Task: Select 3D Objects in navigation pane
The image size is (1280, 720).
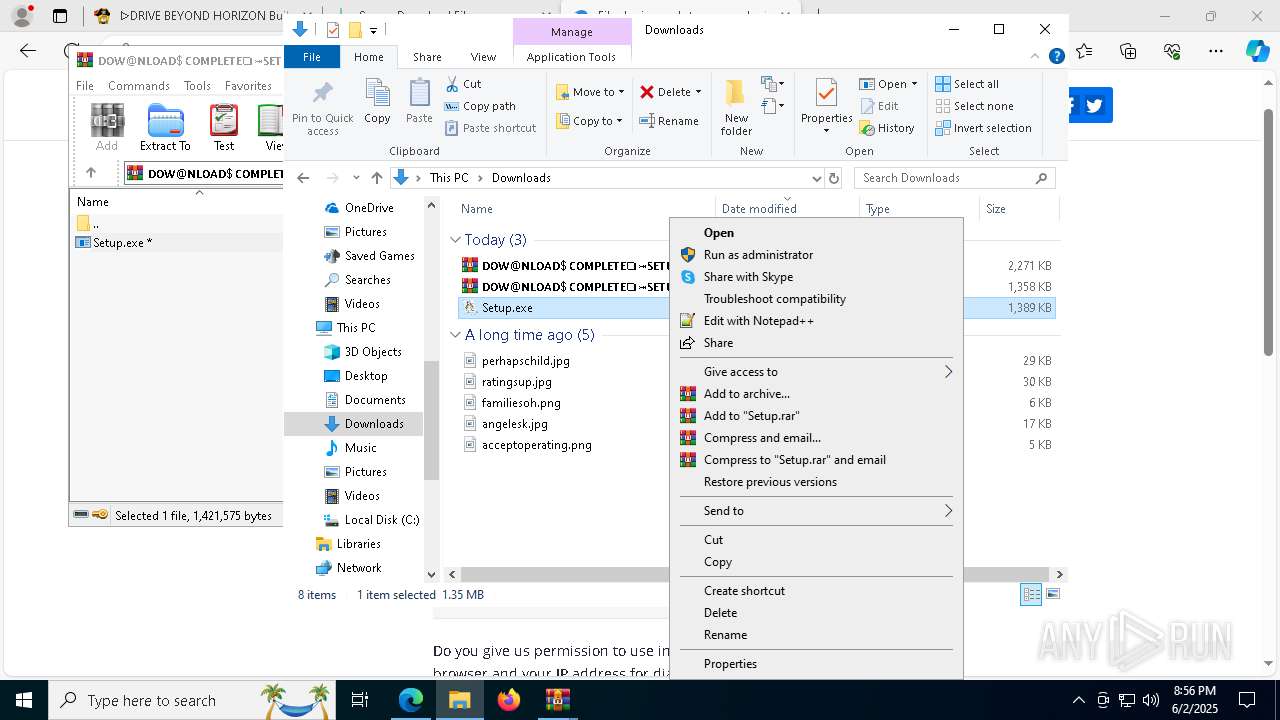Action: pos(373,352)
